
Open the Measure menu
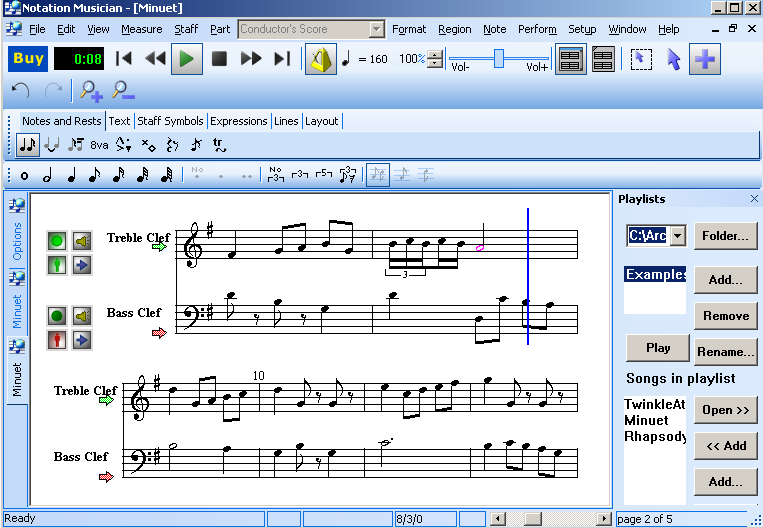click(x=142, y=30)
